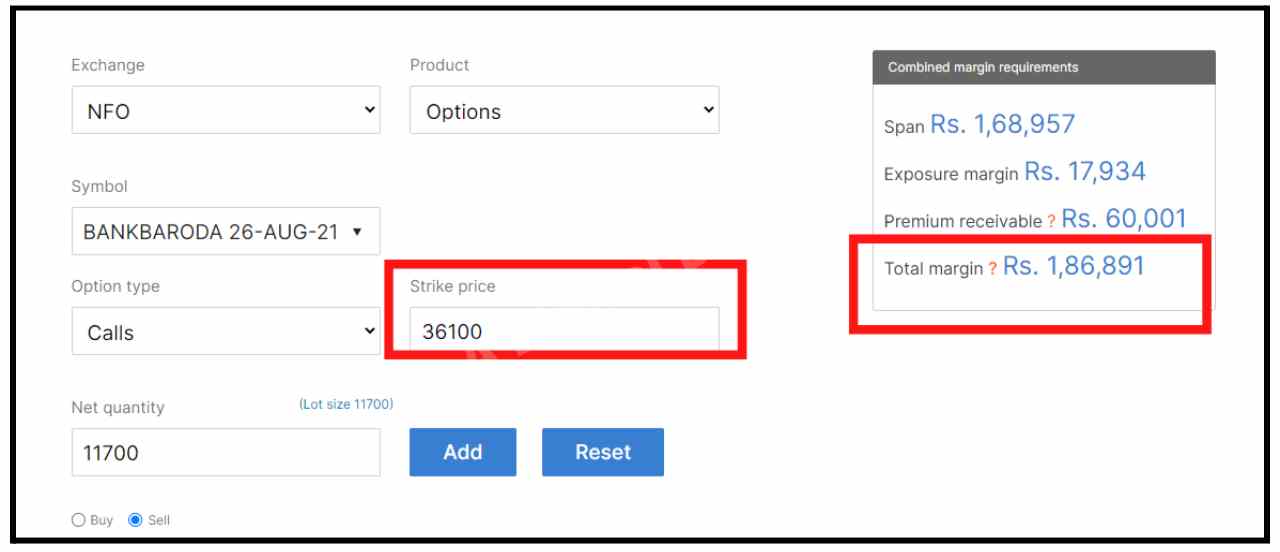Click the Premium receivable amount Rs. 60,001
The height and width of the screenshot is (552, 1280).
(1124, 219)
